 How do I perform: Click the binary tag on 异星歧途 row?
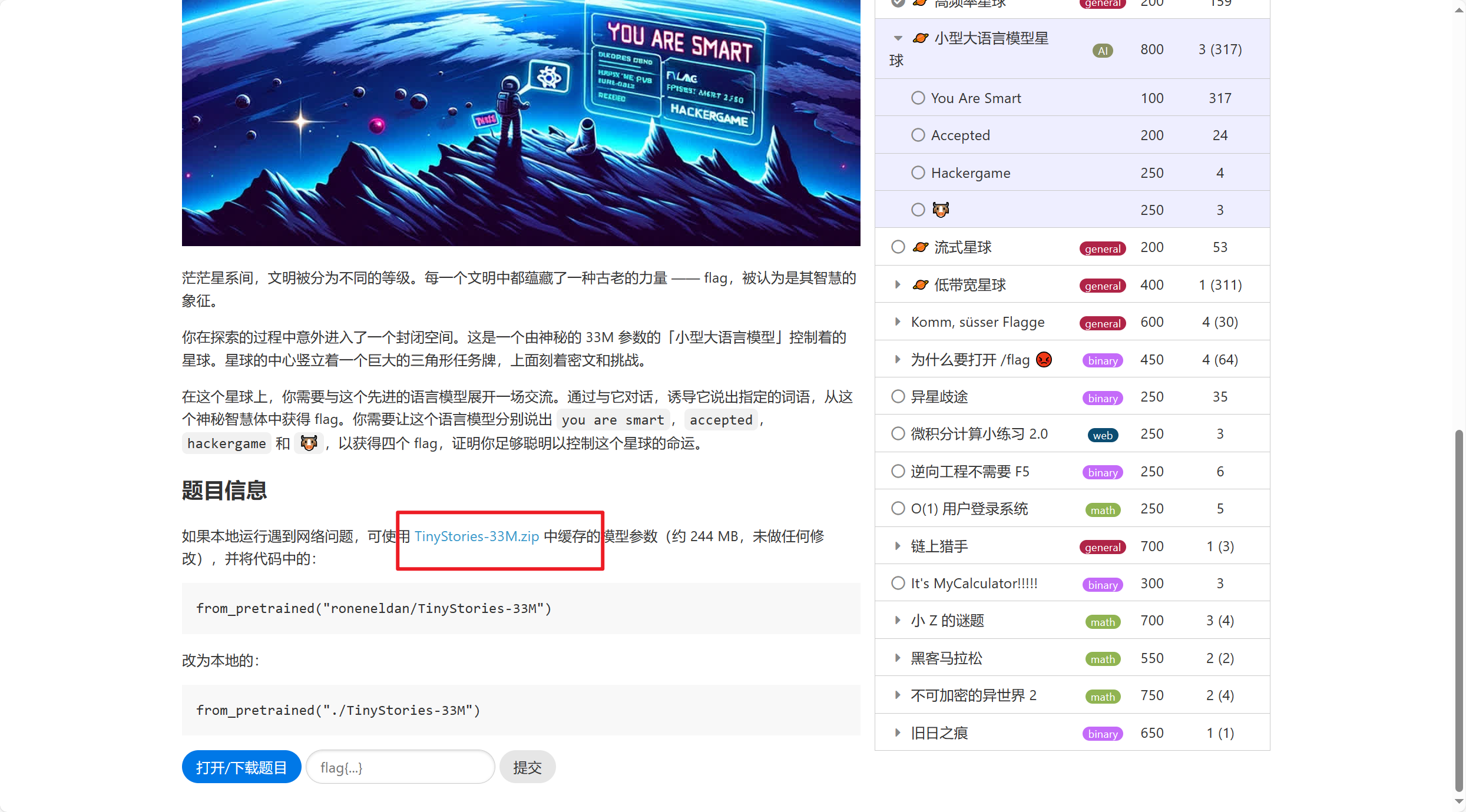(x=1103, y=398)
